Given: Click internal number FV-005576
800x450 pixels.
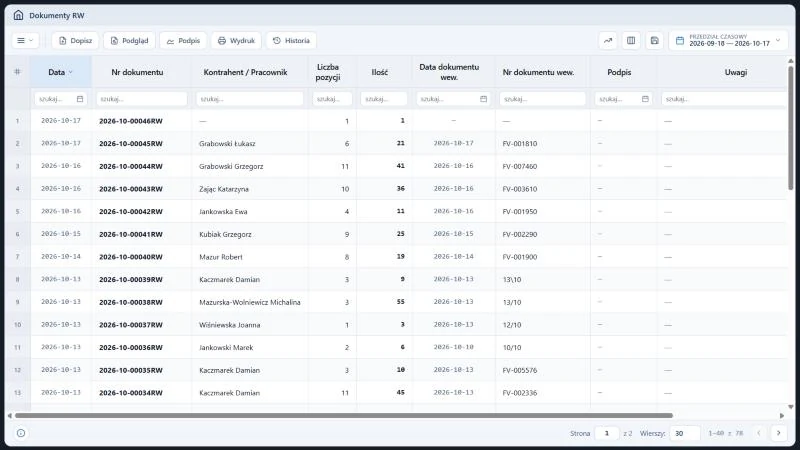Looking at the screenshot, I should pos(520,370).
